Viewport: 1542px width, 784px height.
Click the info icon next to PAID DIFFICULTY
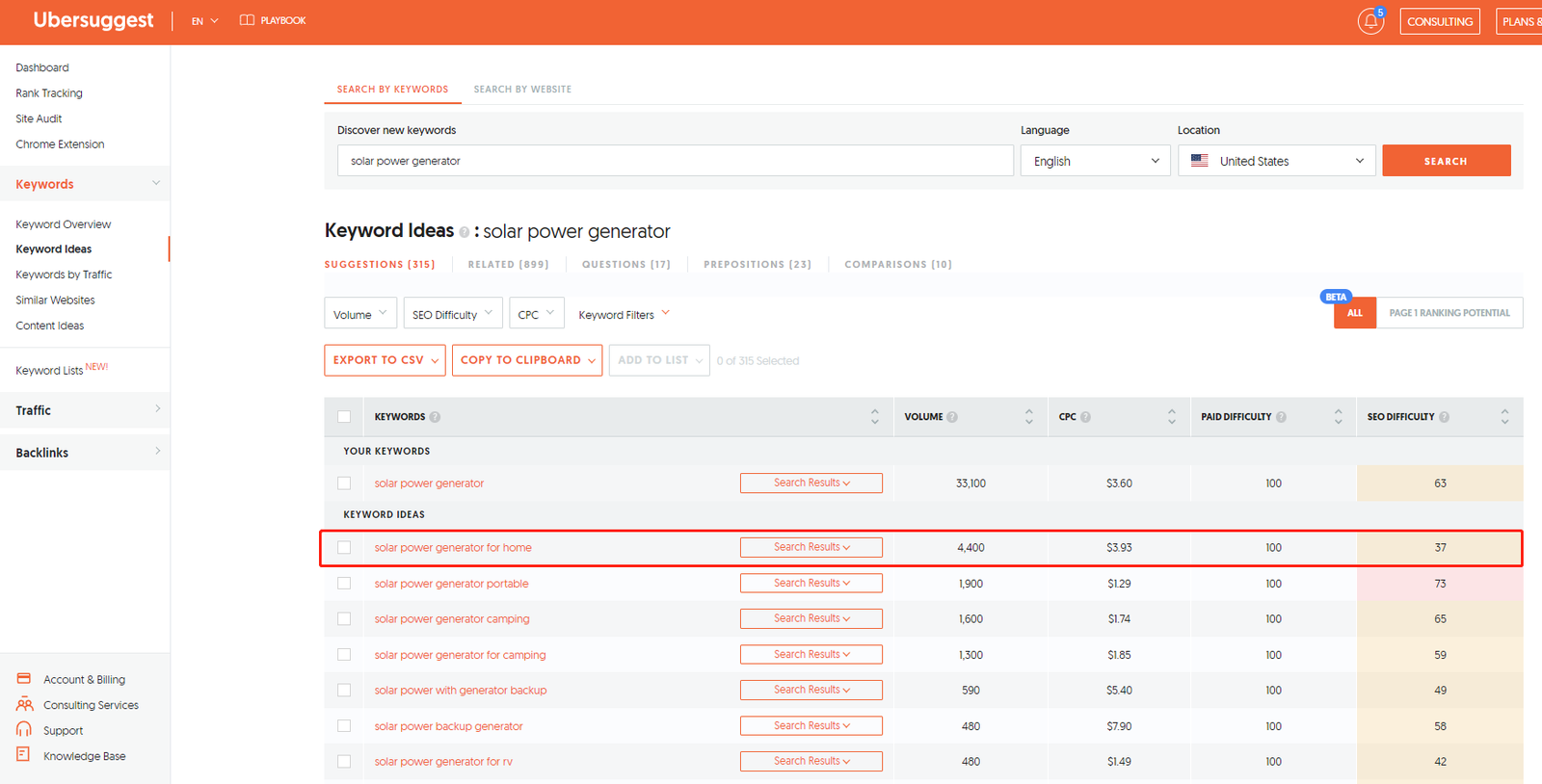(1281, 417)
